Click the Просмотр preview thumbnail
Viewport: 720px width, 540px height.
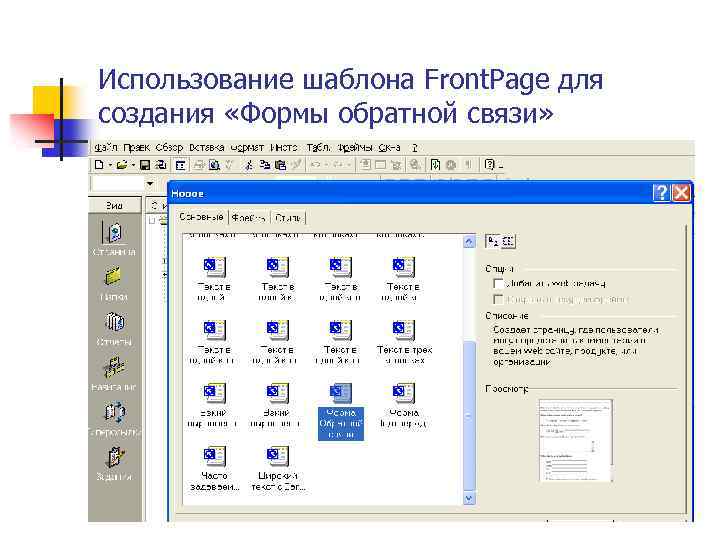576,440
